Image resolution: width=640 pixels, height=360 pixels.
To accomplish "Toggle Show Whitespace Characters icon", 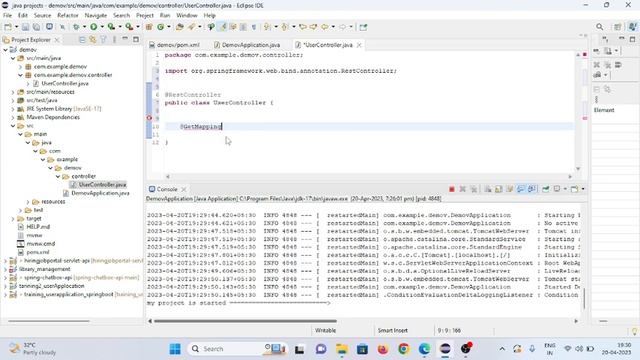I will pyautogui.click(x=254, y=27).
